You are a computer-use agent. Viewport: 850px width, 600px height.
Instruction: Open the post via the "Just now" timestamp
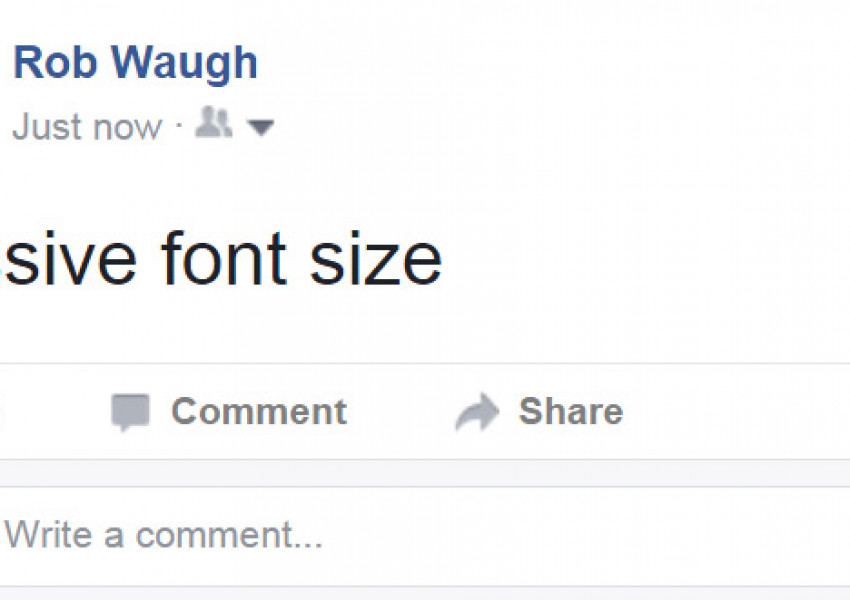tap(87, 128)
